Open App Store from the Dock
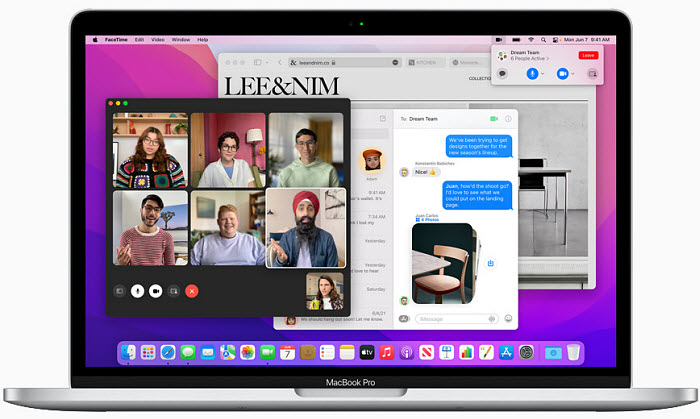Image resolution: width=700 pixels, height=419 pixels. click(x=506, y=353)
